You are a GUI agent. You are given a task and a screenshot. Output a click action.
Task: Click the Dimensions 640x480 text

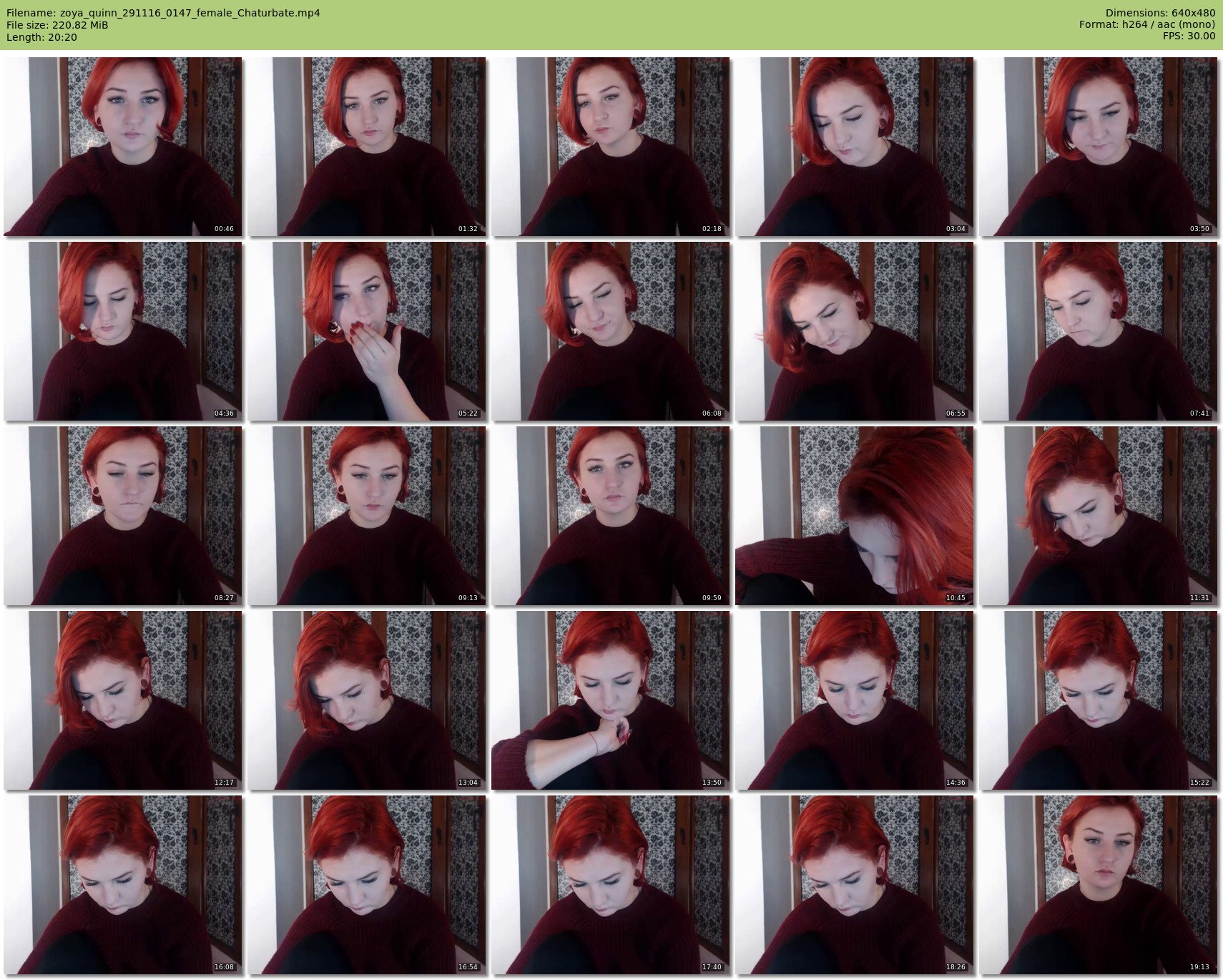pyautogui.click(x=1160, y=13)
